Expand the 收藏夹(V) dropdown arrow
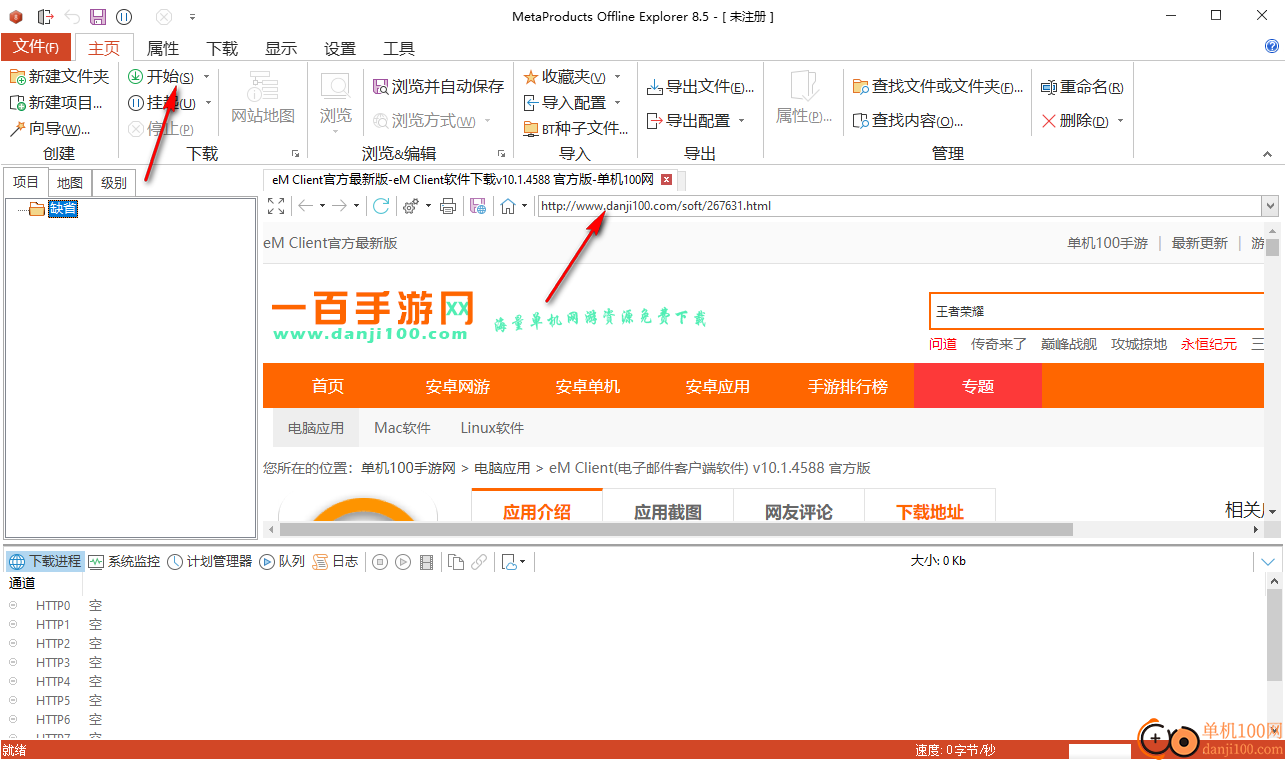This screenshot has width=1286, height=760. coord(617,77)
